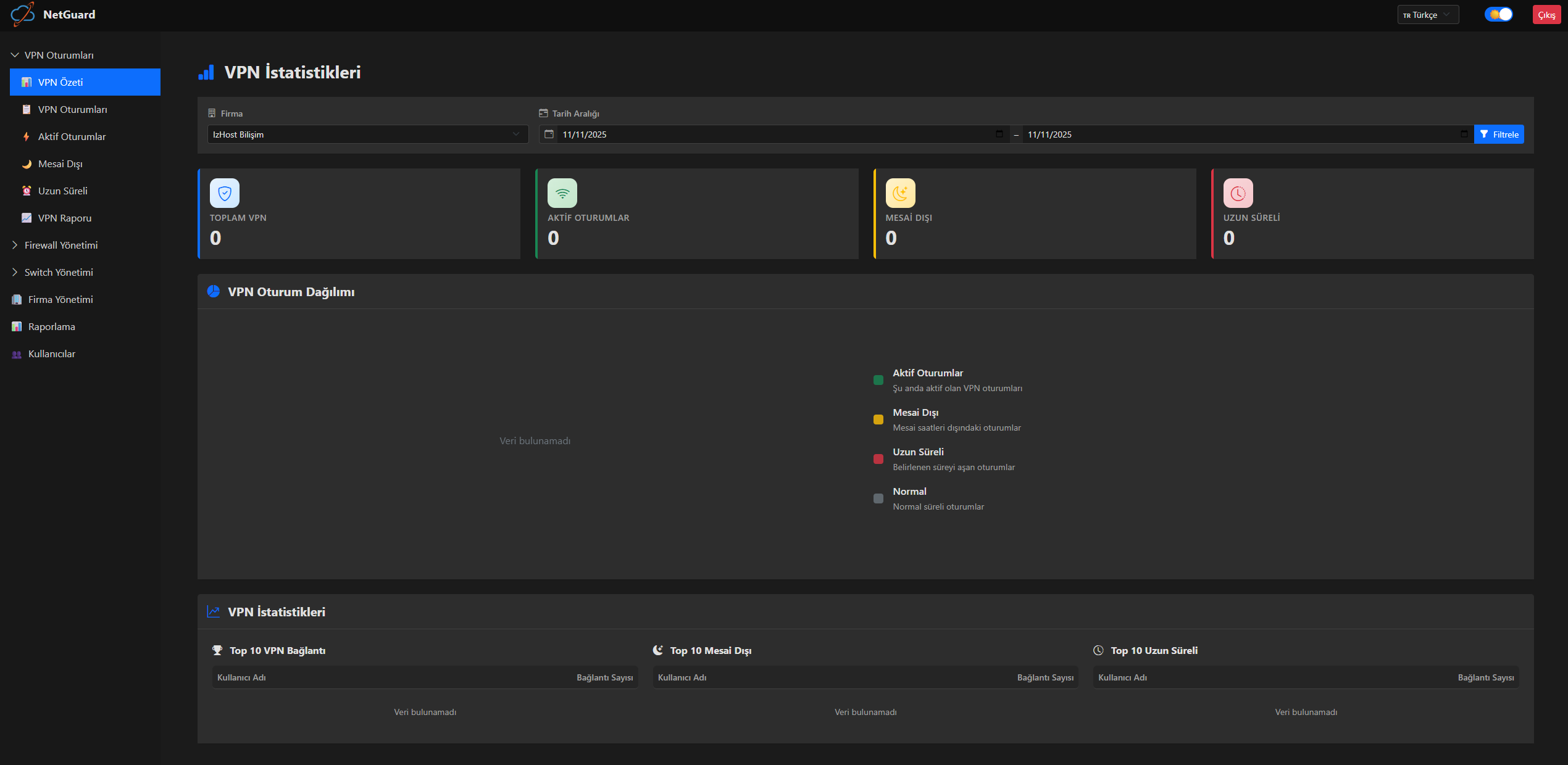The width and height of the screenshot is (1568, 765).
Task: Click the Normal legend marker in pie chart
Action: 878,498
